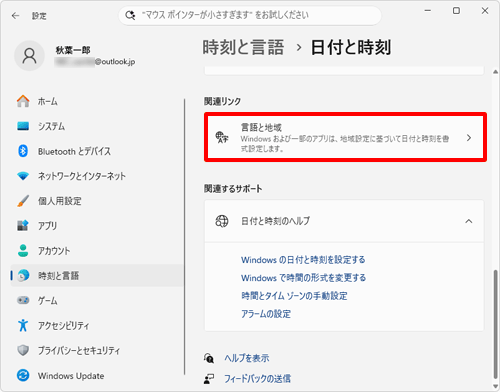
Task: Select the ホーム house icon
Action: point(23,101)
